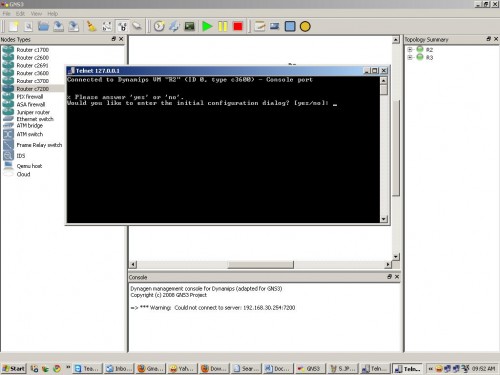Select ASA firewall node type
The height and width of the screenshot is (375, 500).
coord(31,104)
